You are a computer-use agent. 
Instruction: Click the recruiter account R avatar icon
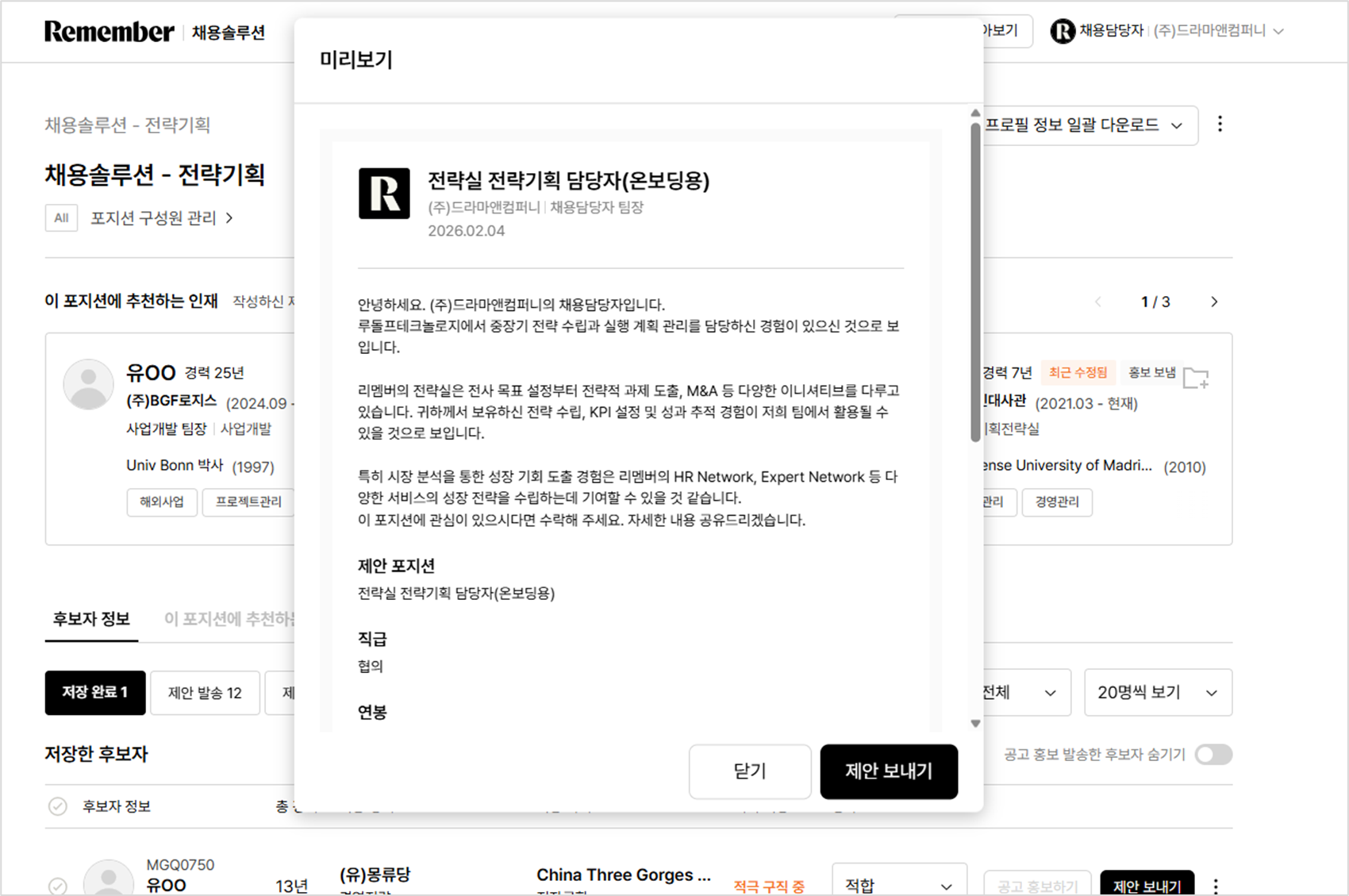tap(1062, 31)
